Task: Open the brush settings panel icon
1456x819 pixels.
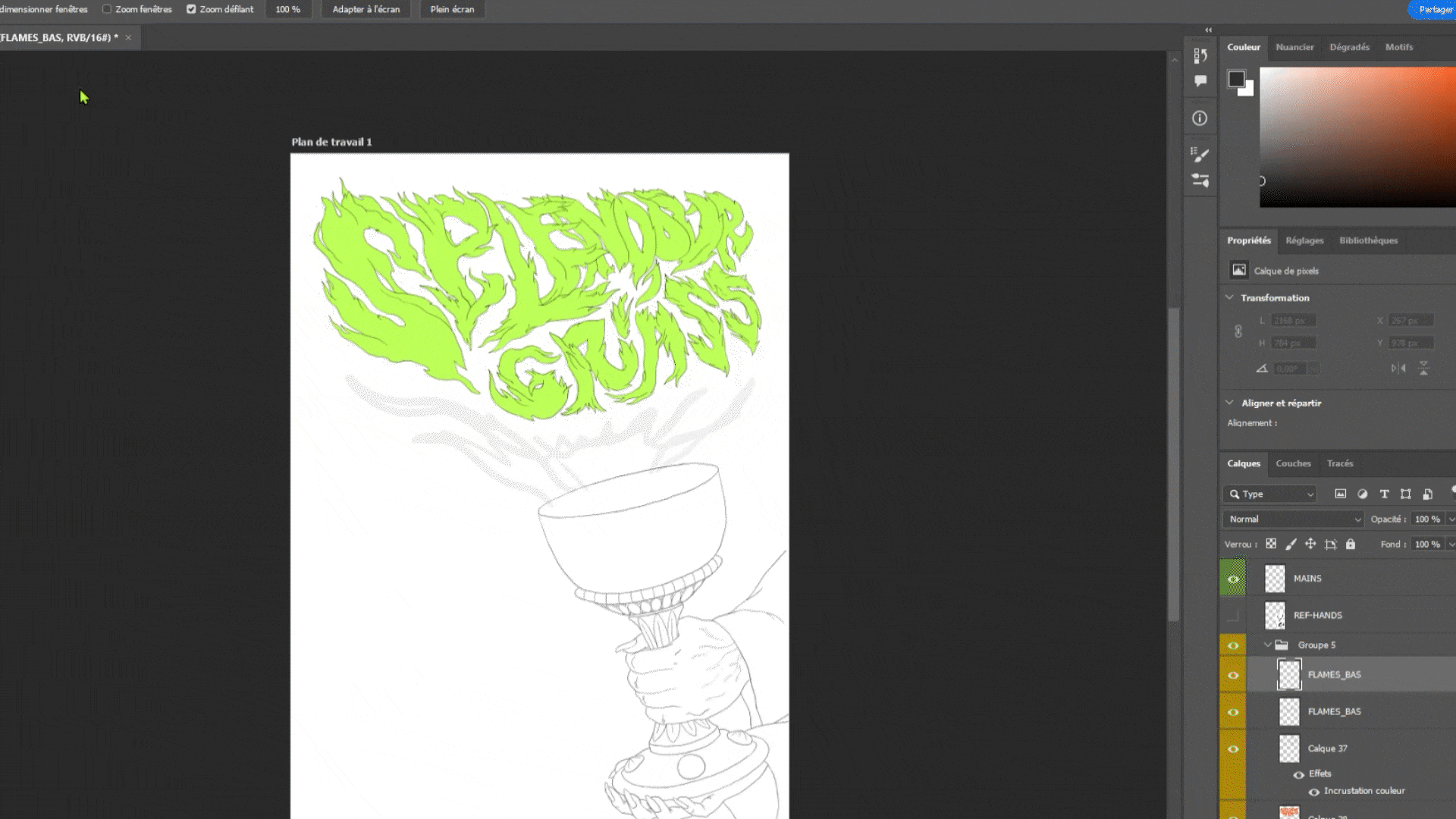Action: pyautogui.click(x=1200, y=155)
